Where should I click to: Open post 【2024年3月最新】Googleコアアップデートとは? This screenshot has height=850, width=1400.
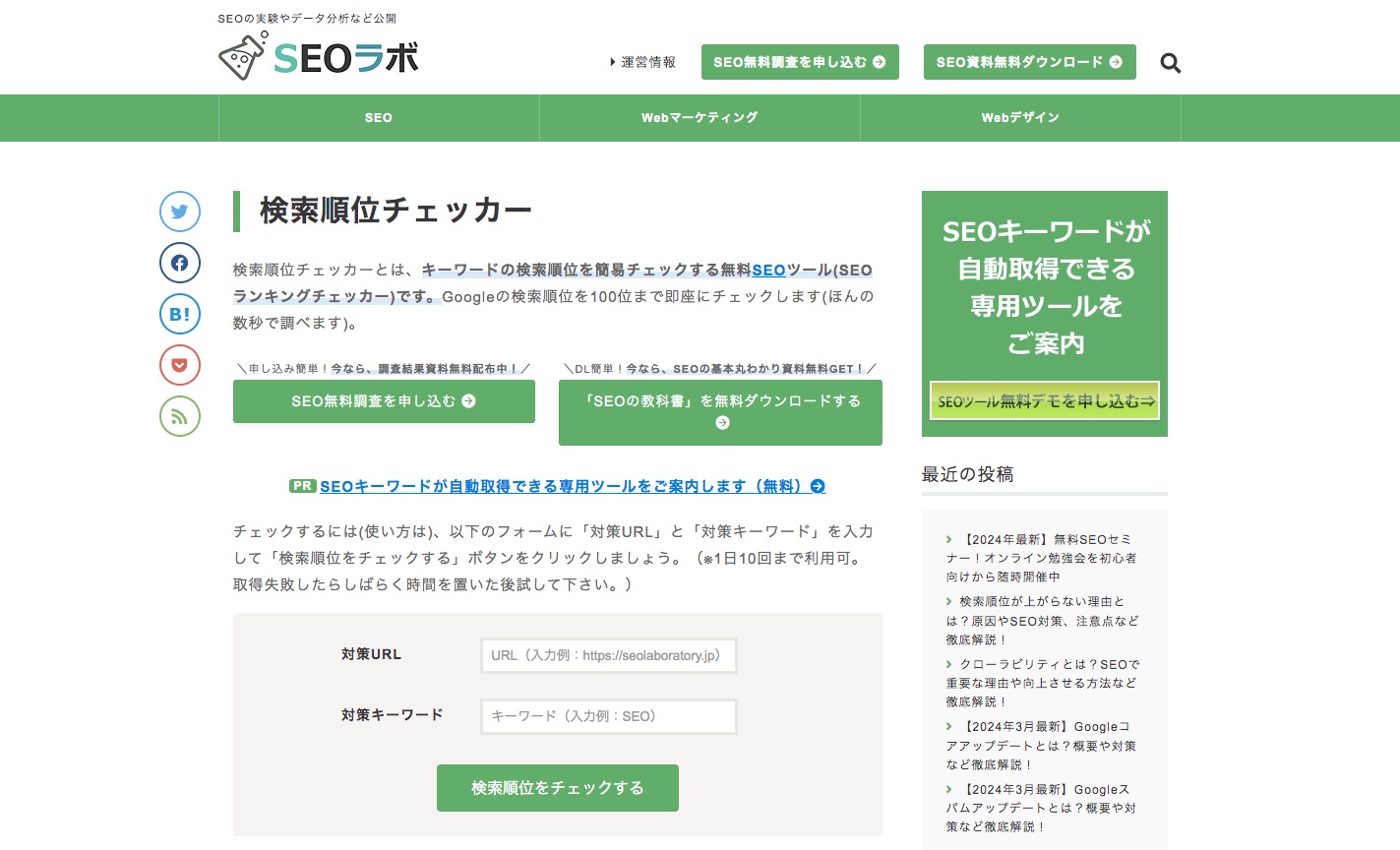(1041, 746)
